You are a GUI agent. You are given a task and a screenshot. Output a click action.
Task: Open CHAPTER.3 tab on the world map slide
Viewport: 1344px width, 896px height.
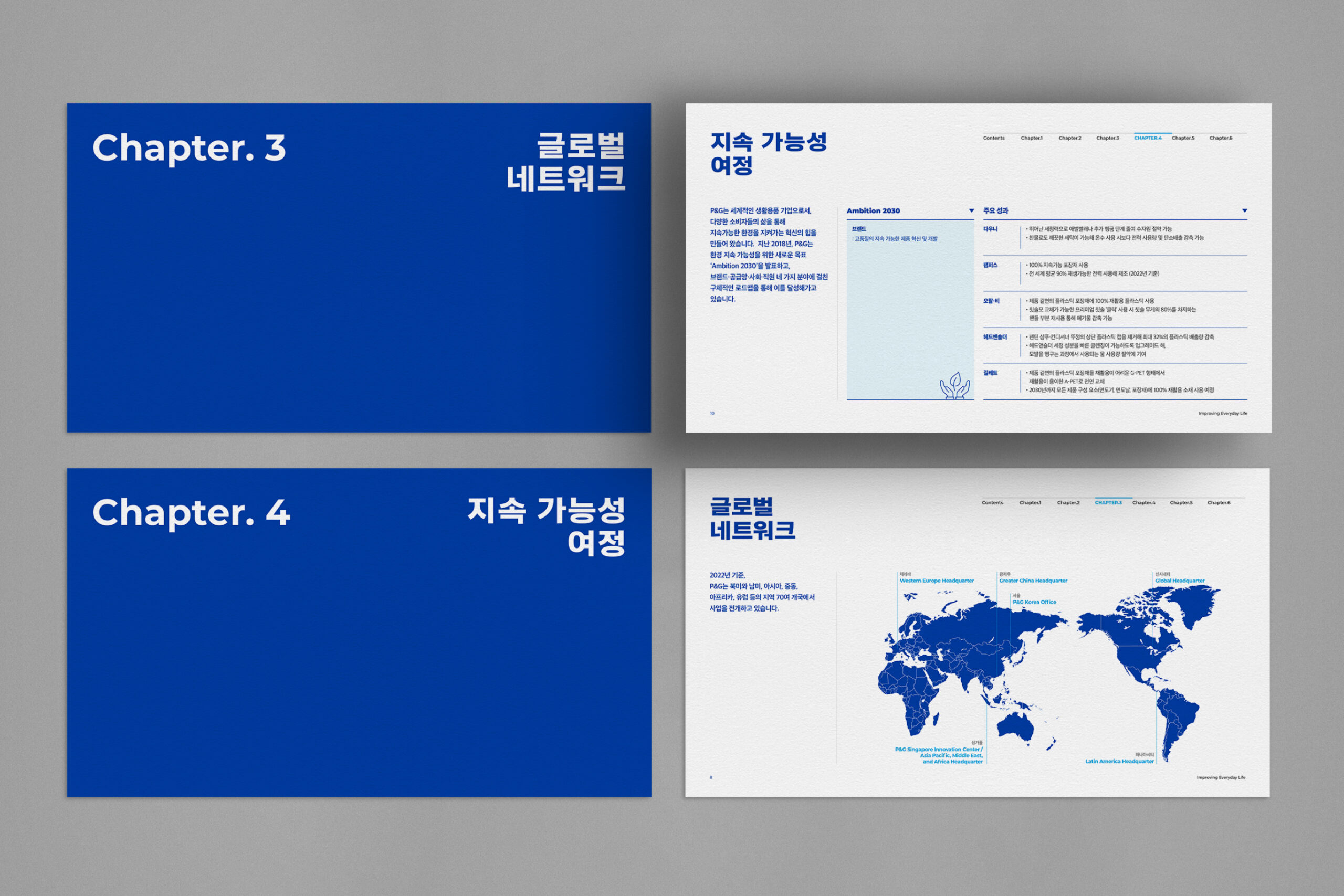pos(1108,503)
